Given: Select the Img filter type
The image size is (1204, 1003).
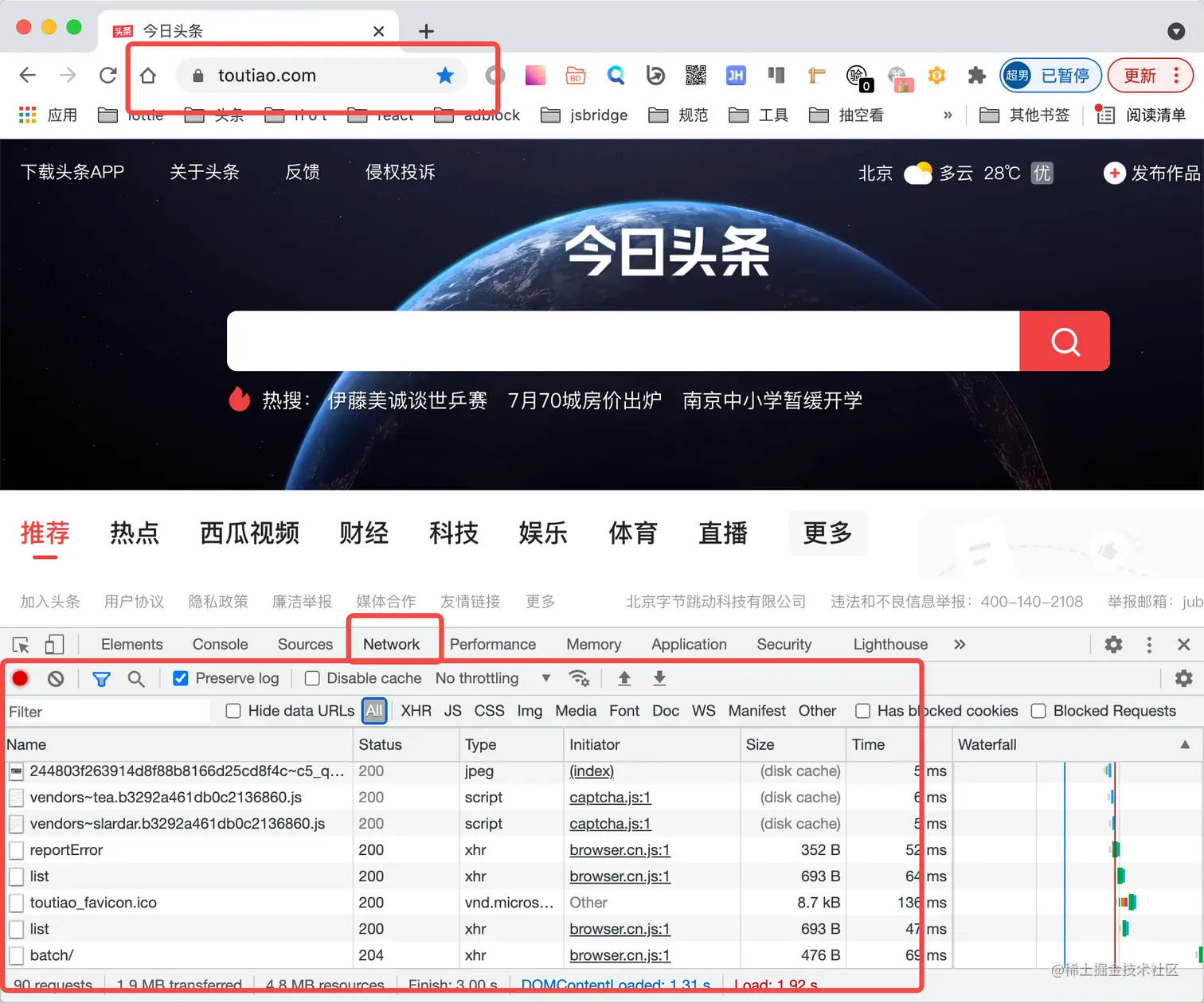Looking at the screenshot, I should pos(530,711).
